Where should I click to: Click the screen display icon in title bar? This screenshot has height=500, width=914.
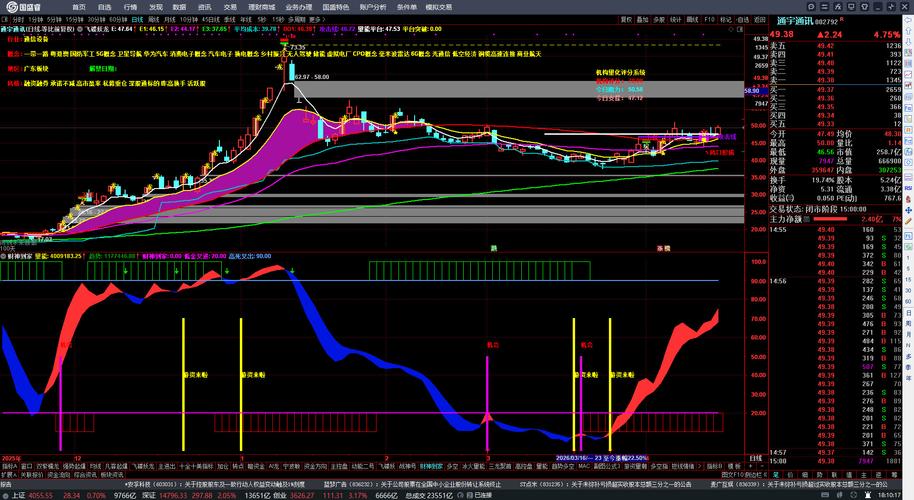851,6
